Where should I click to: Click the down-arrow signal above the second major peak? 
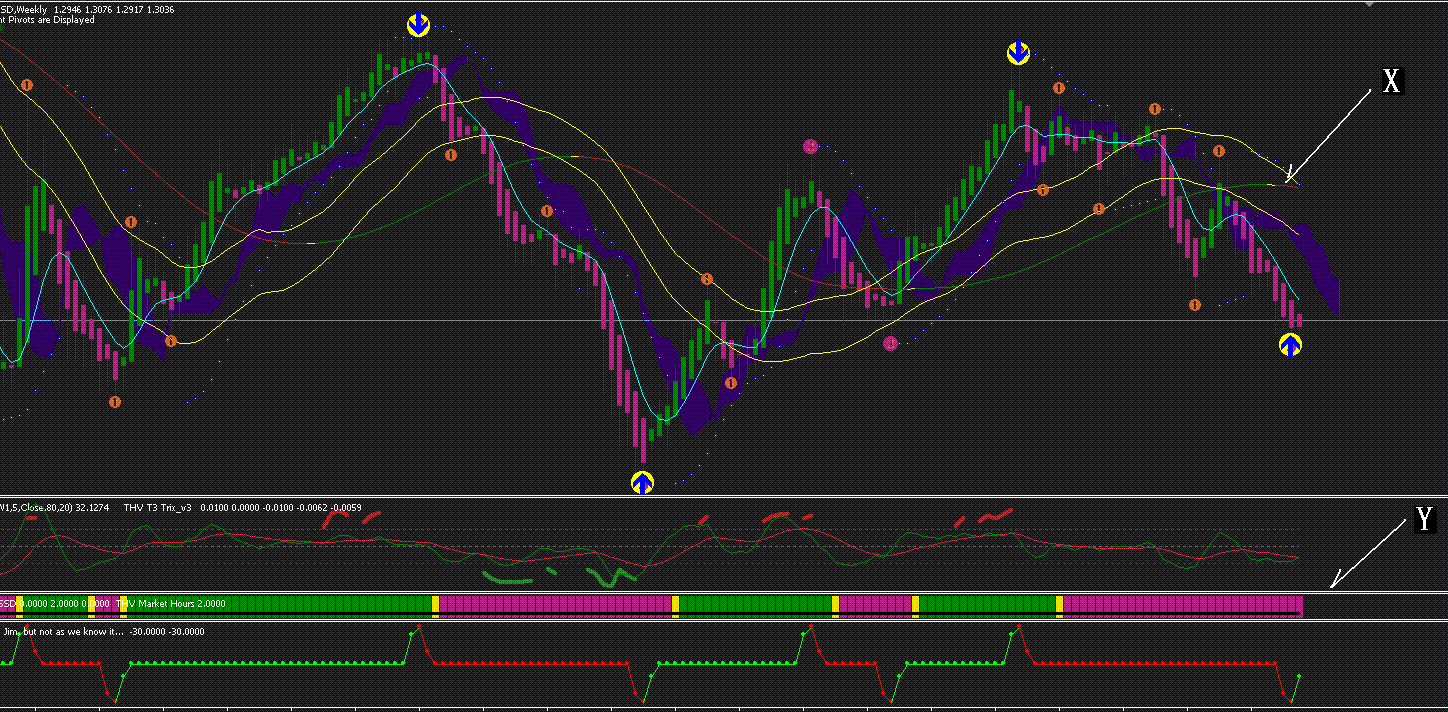[1018, 53]
